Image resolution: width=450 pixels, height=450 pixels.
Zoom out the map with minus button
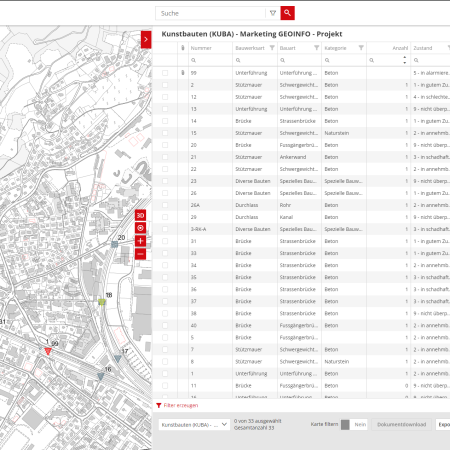pos(140,254)
